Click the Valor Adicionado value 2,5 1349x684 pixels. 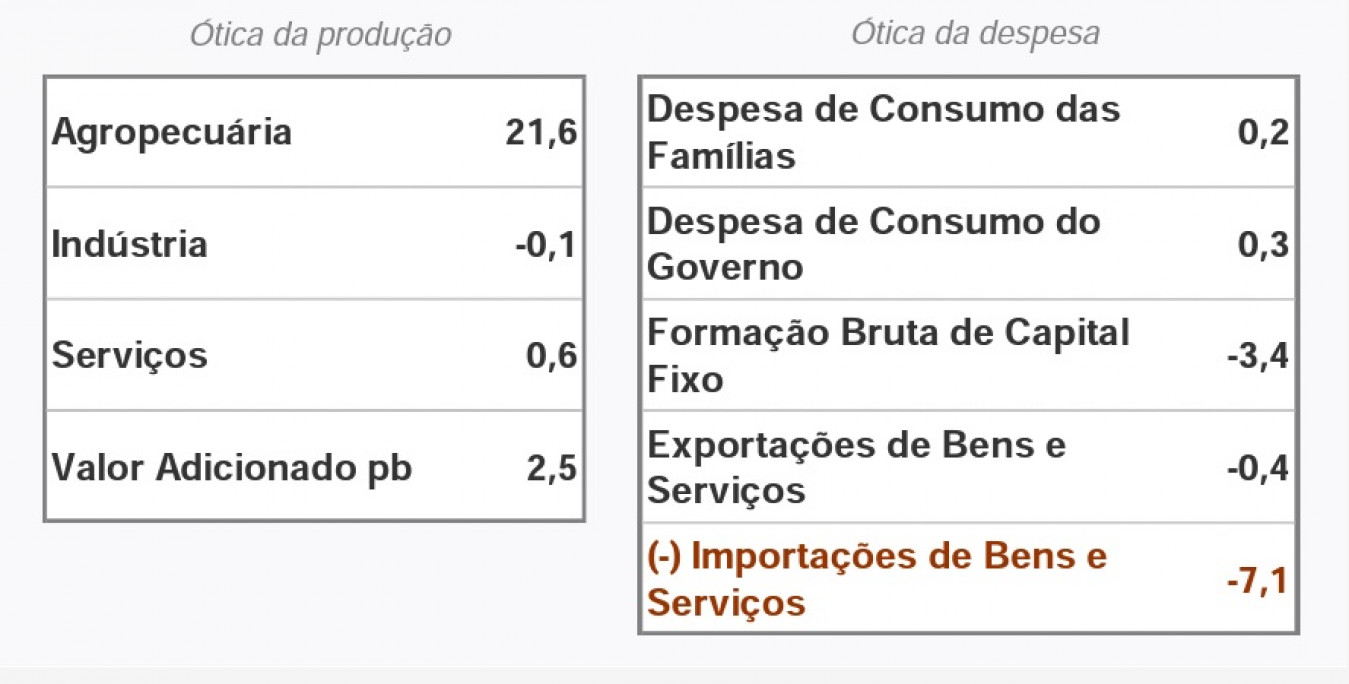552,467
